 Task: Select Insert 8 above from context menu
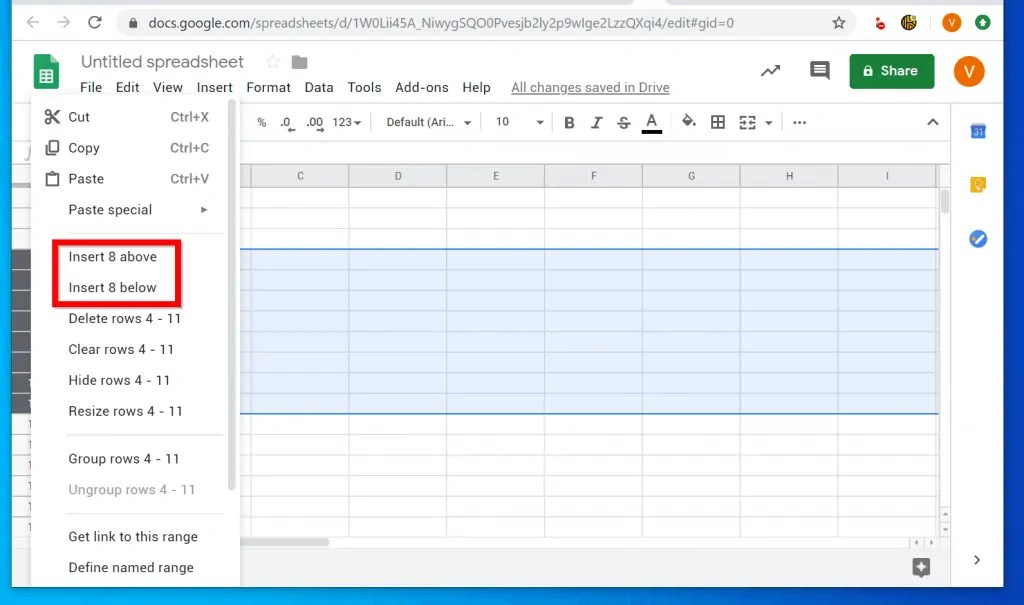(113, 257)
